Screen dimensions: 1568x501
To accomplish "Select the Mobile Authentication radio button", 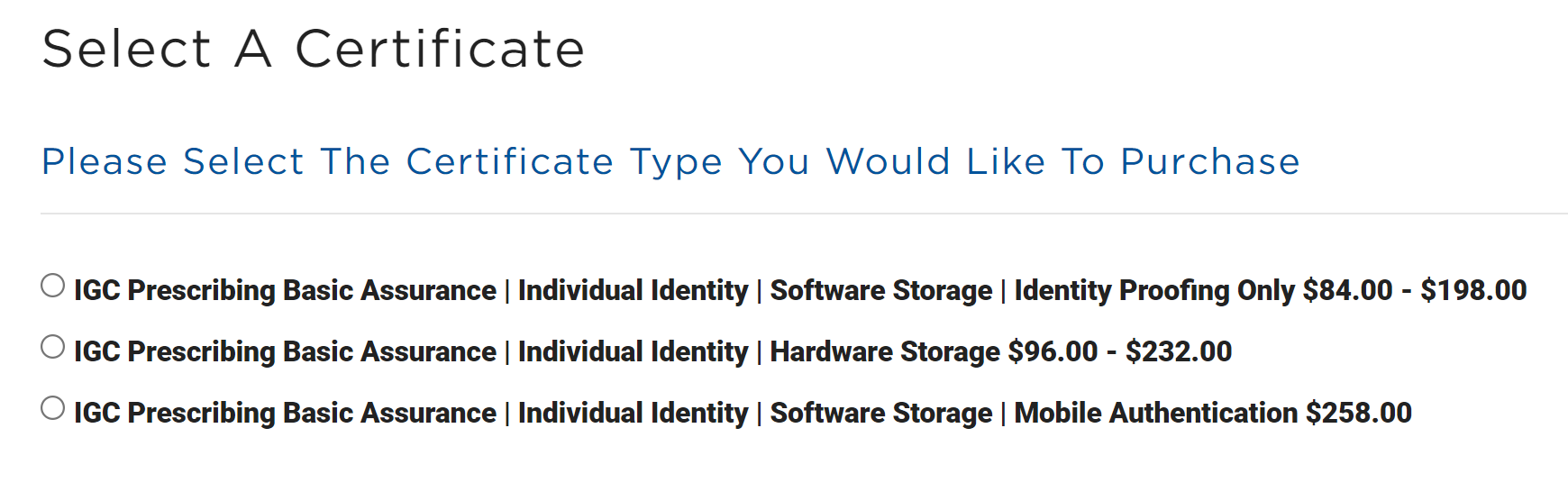I will click(53, 408).
